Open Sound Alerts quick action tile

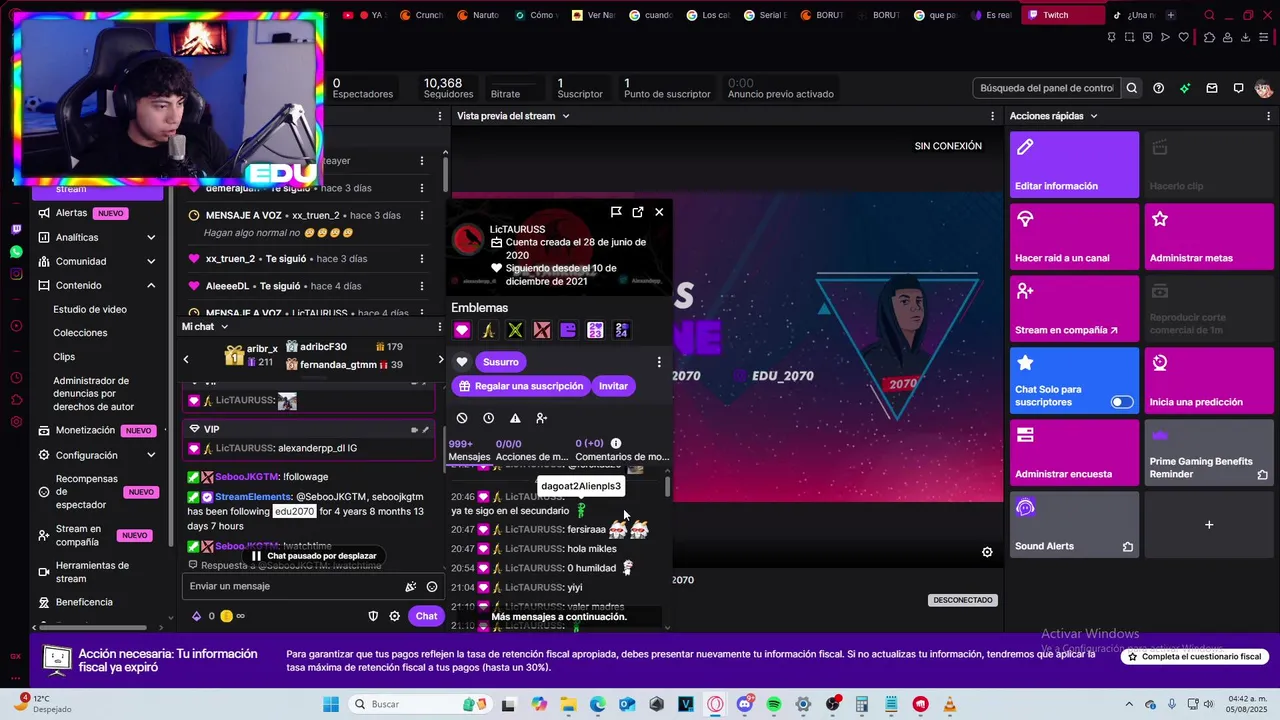coord(1074,525)
